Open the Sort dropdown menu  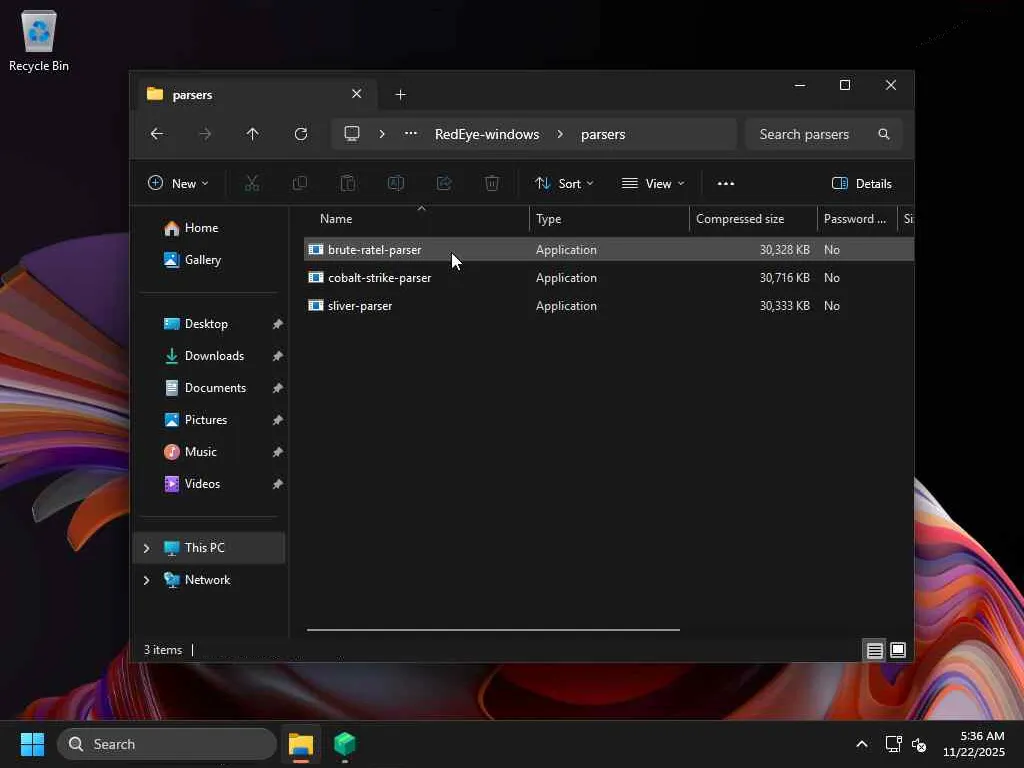(x=564, y=184)
